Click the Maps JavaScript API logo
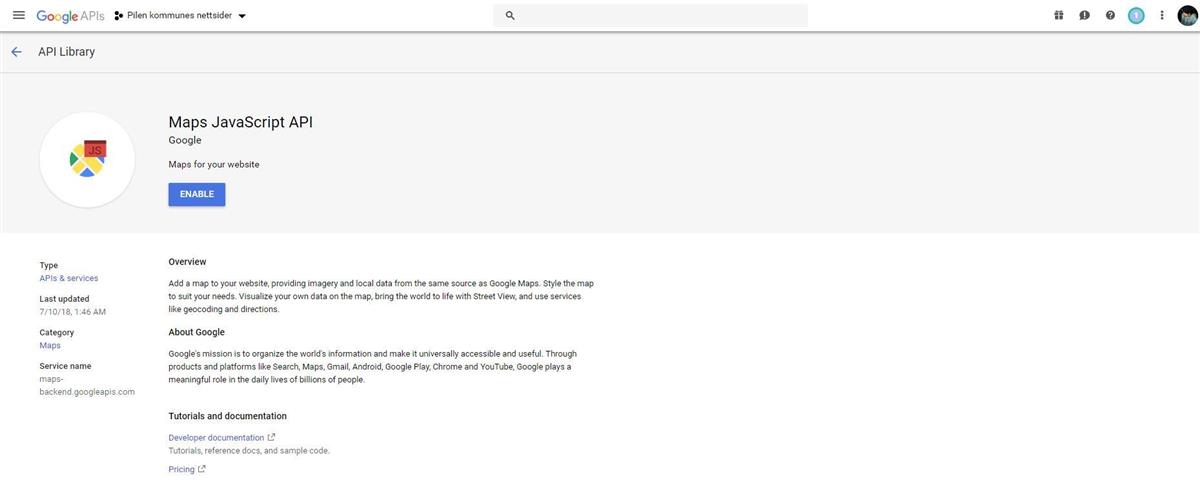1200x483 pixels. [87, 159]
